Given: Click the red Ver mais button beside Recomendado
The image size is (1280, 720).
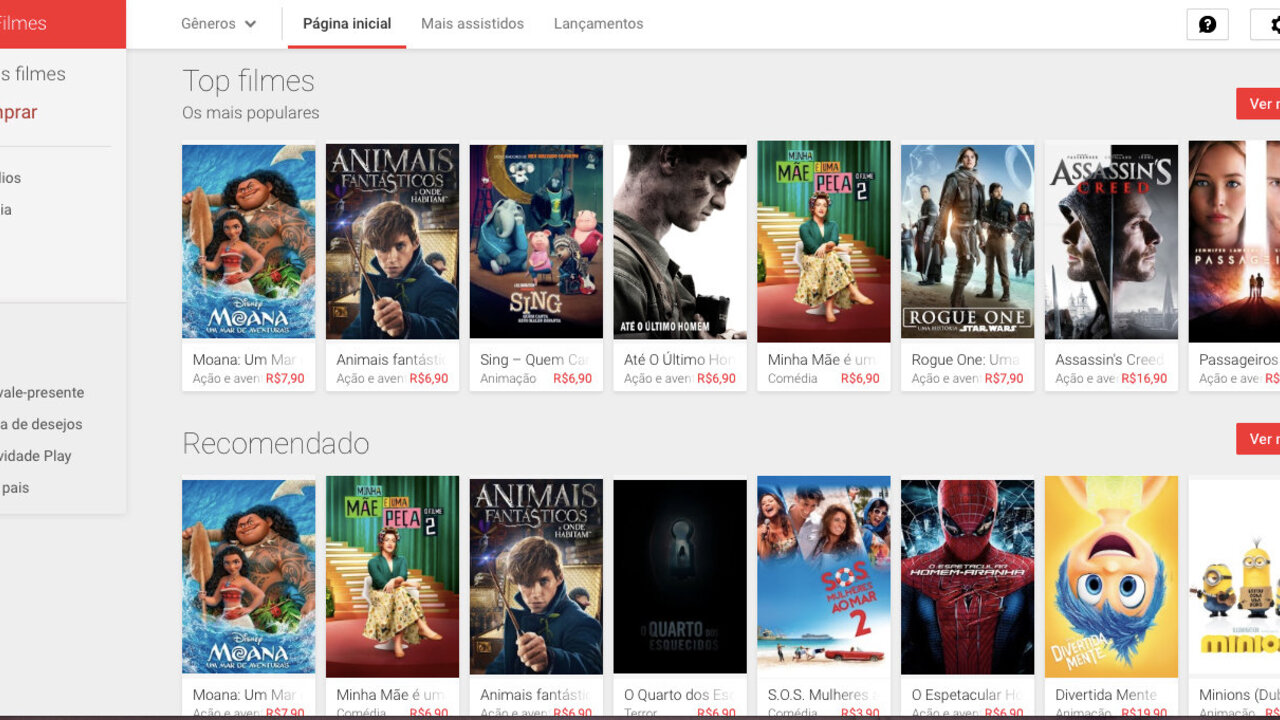Looking at the screenshot, I should (x=1258, y=439).
